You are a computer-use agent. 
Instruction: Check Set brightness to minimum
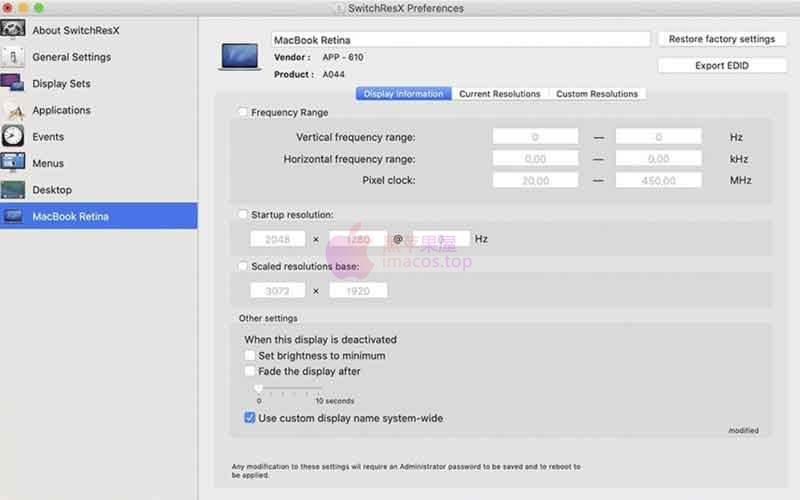point(249,355)
